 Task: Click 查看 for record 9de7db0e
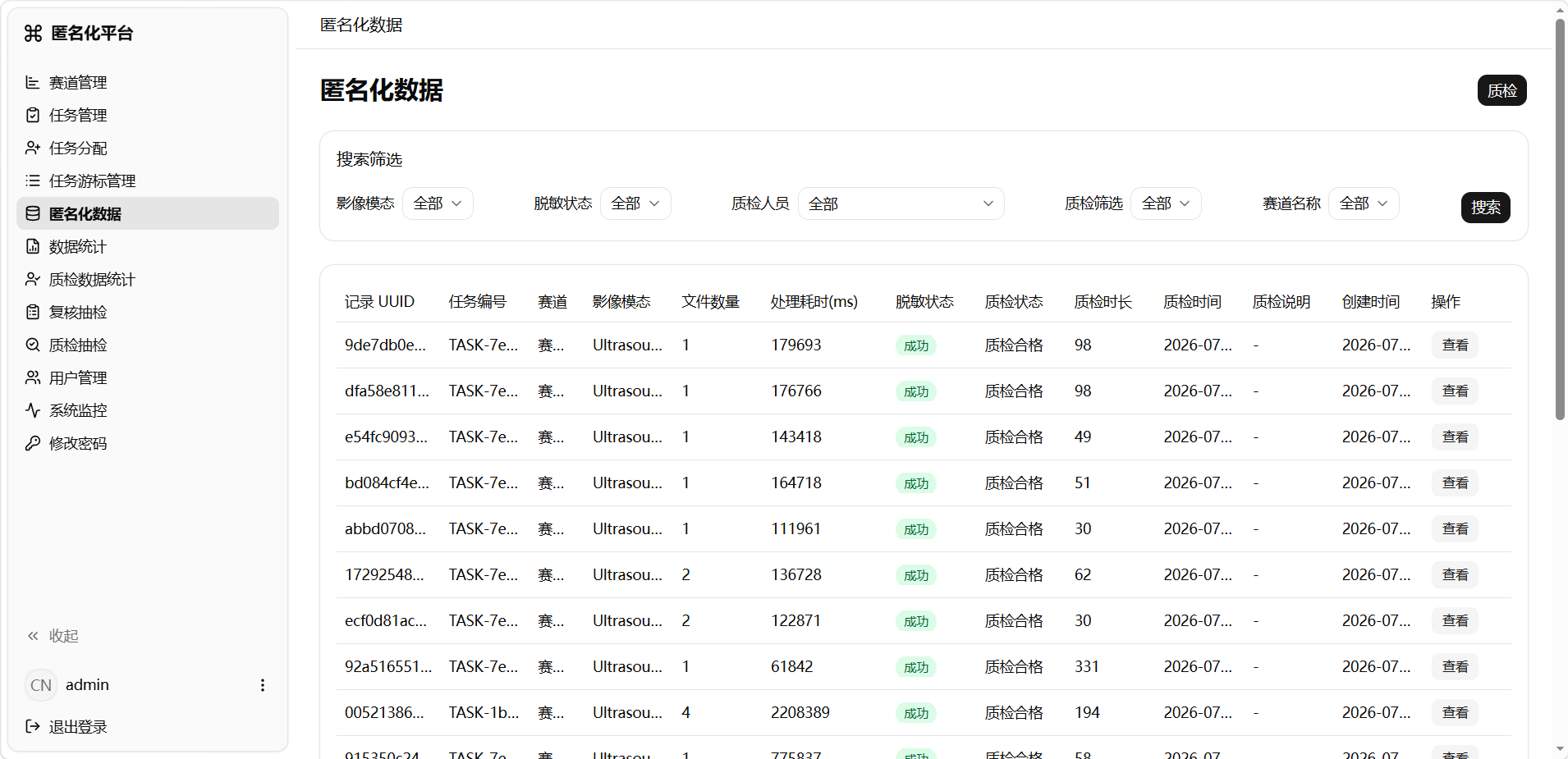coord(1455,345)
